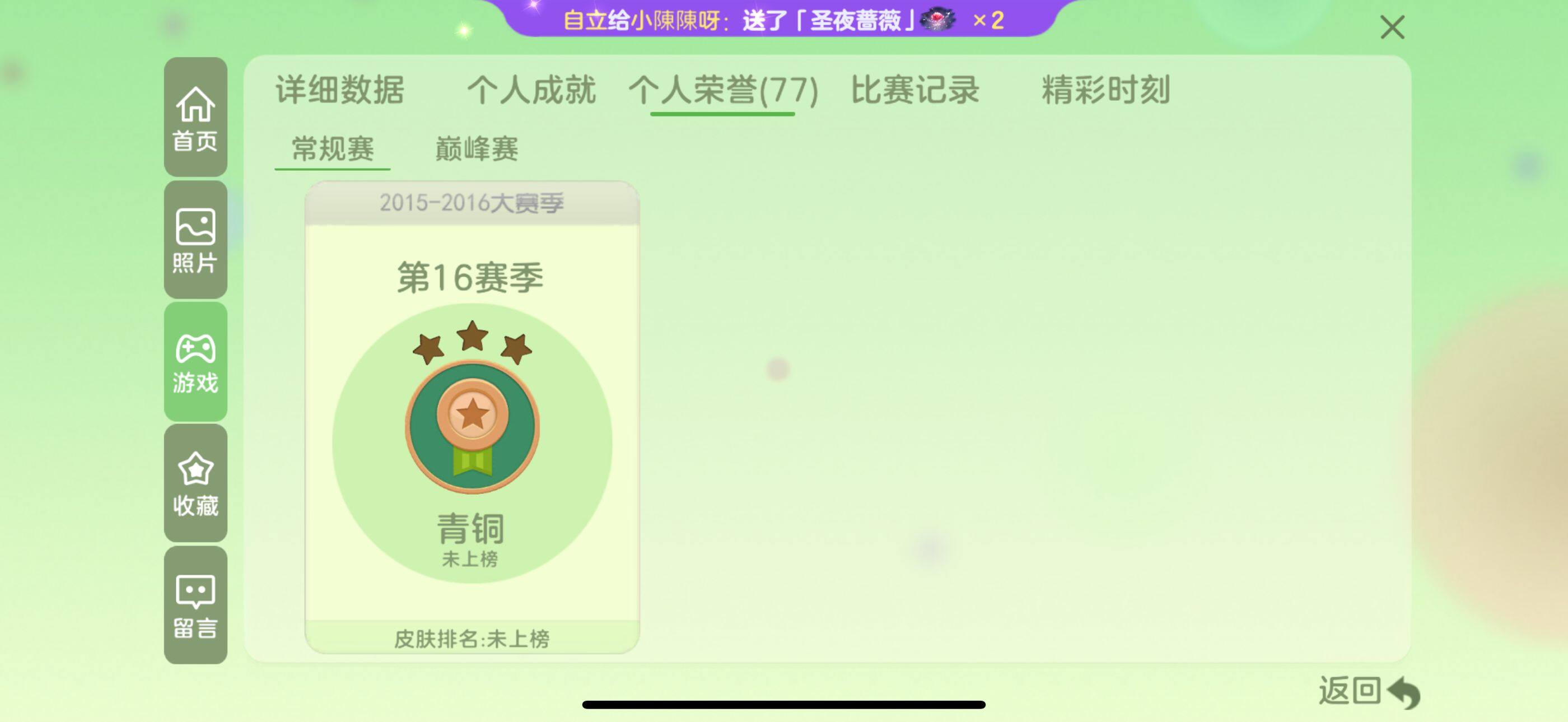Click the 皮肤排名:未上榜 footer text
The image size is (1568, 722).
tap(472, 639)
